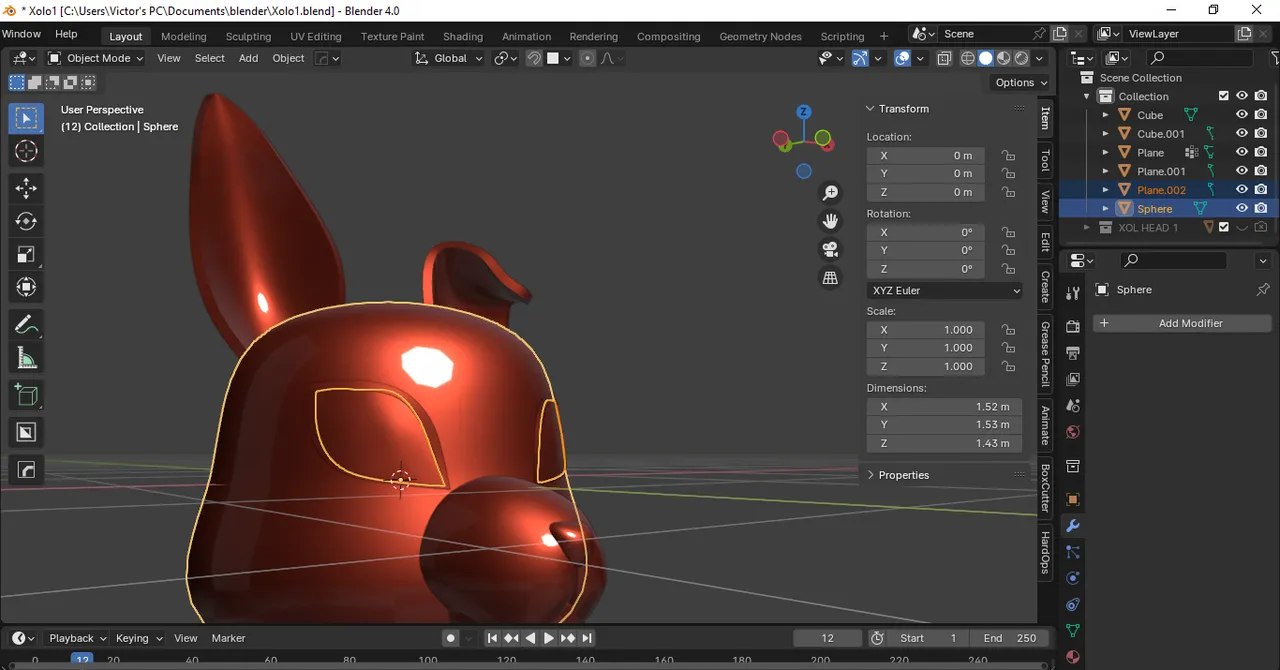Open the Render properties tab icon
The image size is (1280, 670).
pos(1073,327)
